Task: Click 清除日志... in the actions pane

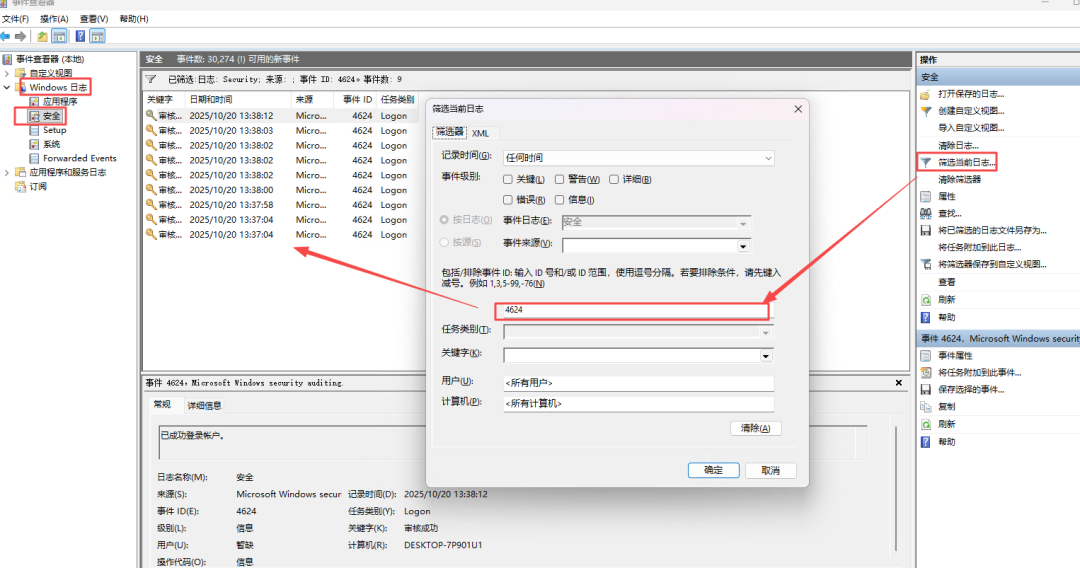Action: [x=958, y=145]
